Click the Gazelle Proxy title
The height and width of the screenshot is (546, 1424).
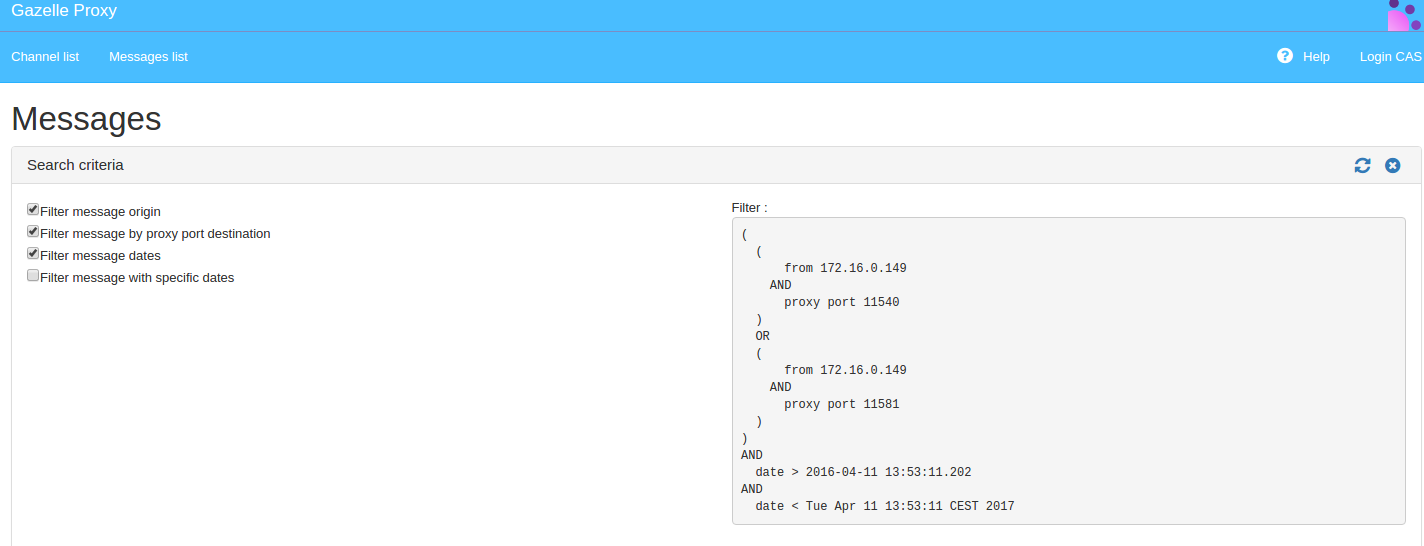tap(64, 11)
